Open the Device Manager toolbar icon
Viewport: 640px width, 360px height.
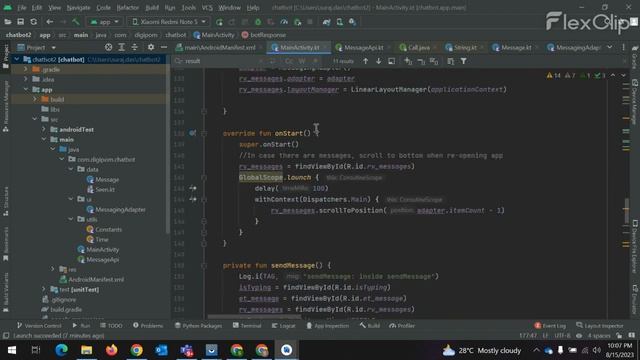[340, 22]
